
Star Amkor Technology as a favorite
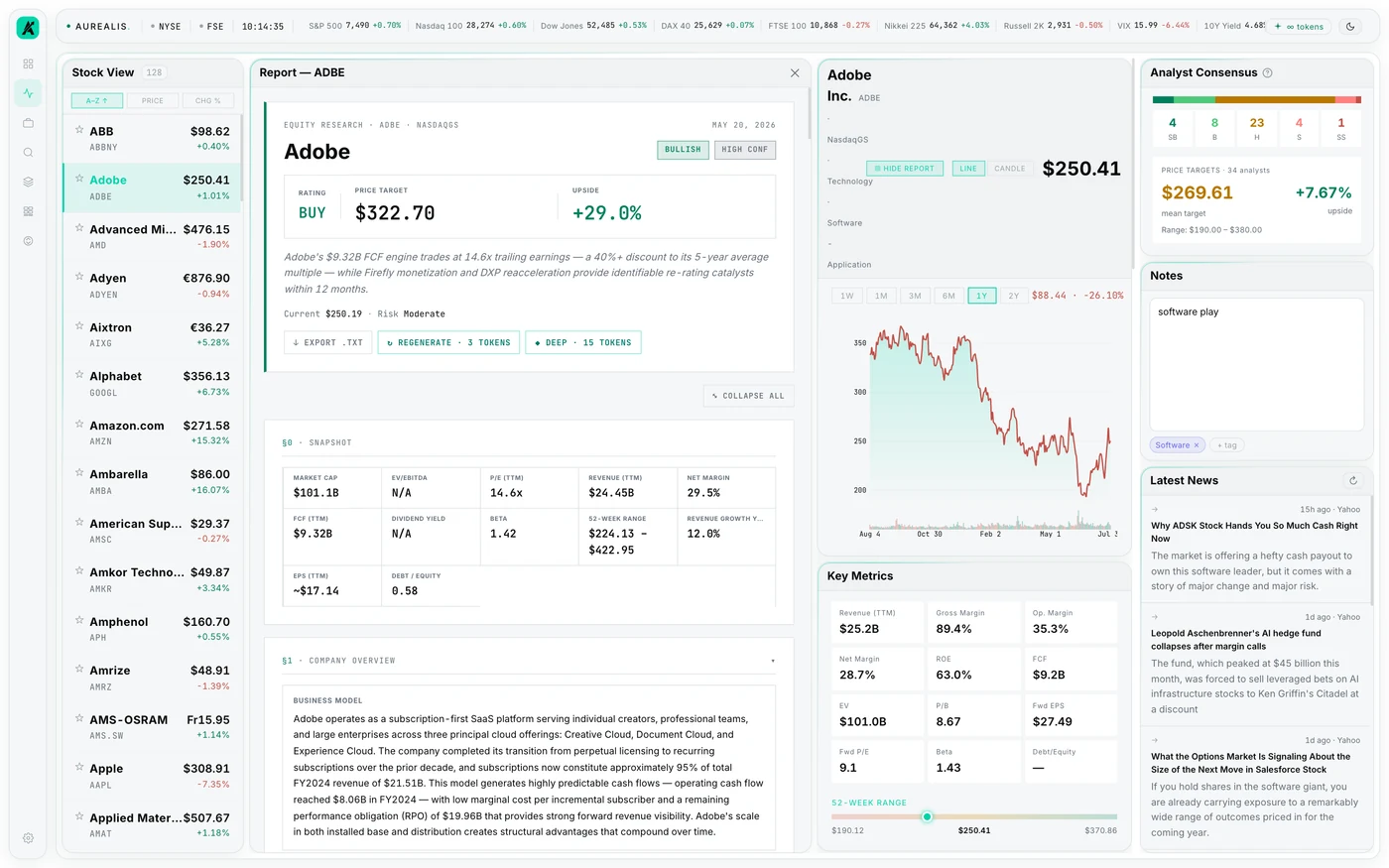click(x=78, y=571)
